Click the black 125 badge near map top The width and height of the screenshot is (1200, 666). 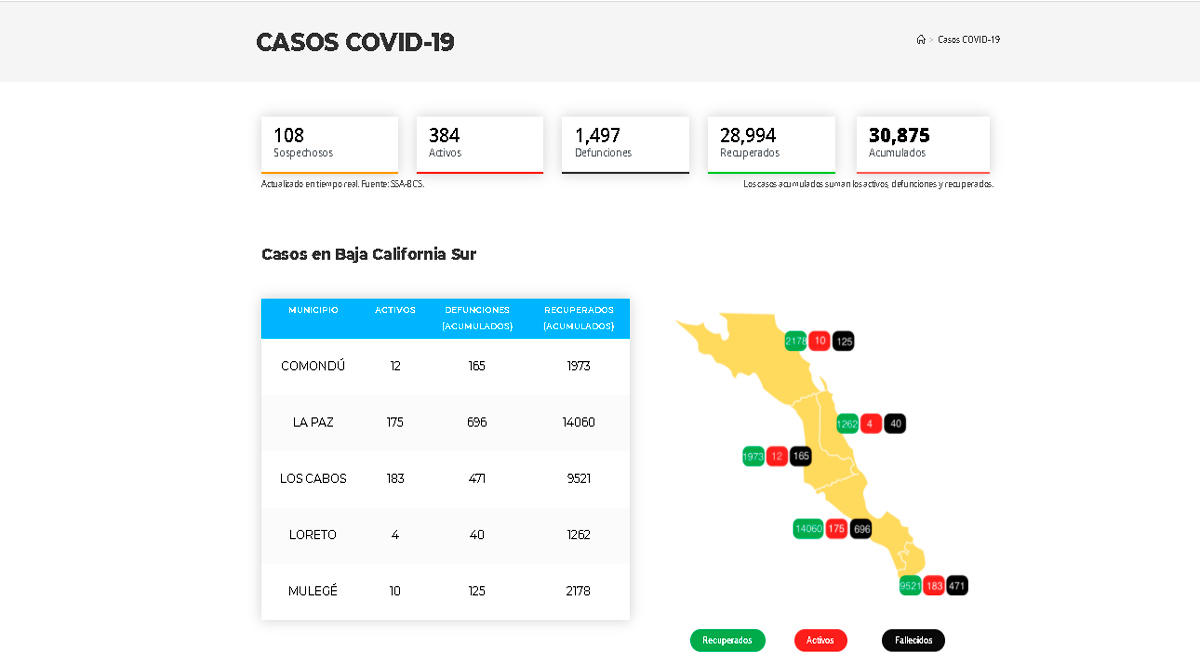[843, 341]
